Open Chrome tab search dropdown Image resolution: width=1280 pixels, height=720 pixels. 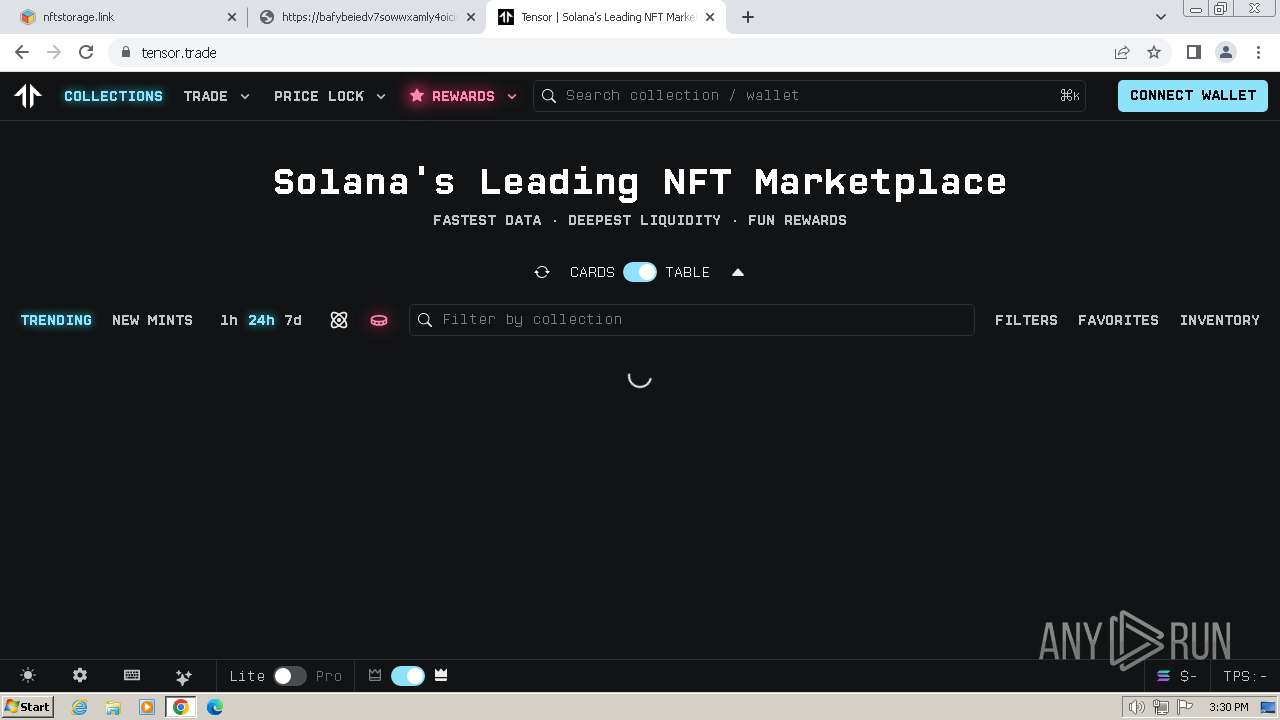[x=1161, y=17]
